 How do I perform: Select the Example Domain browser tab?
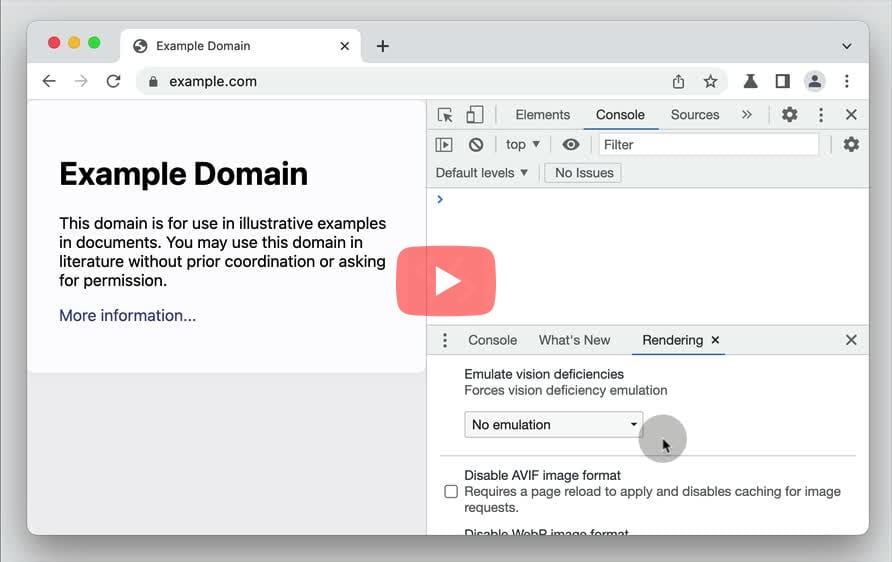point(241,46)
